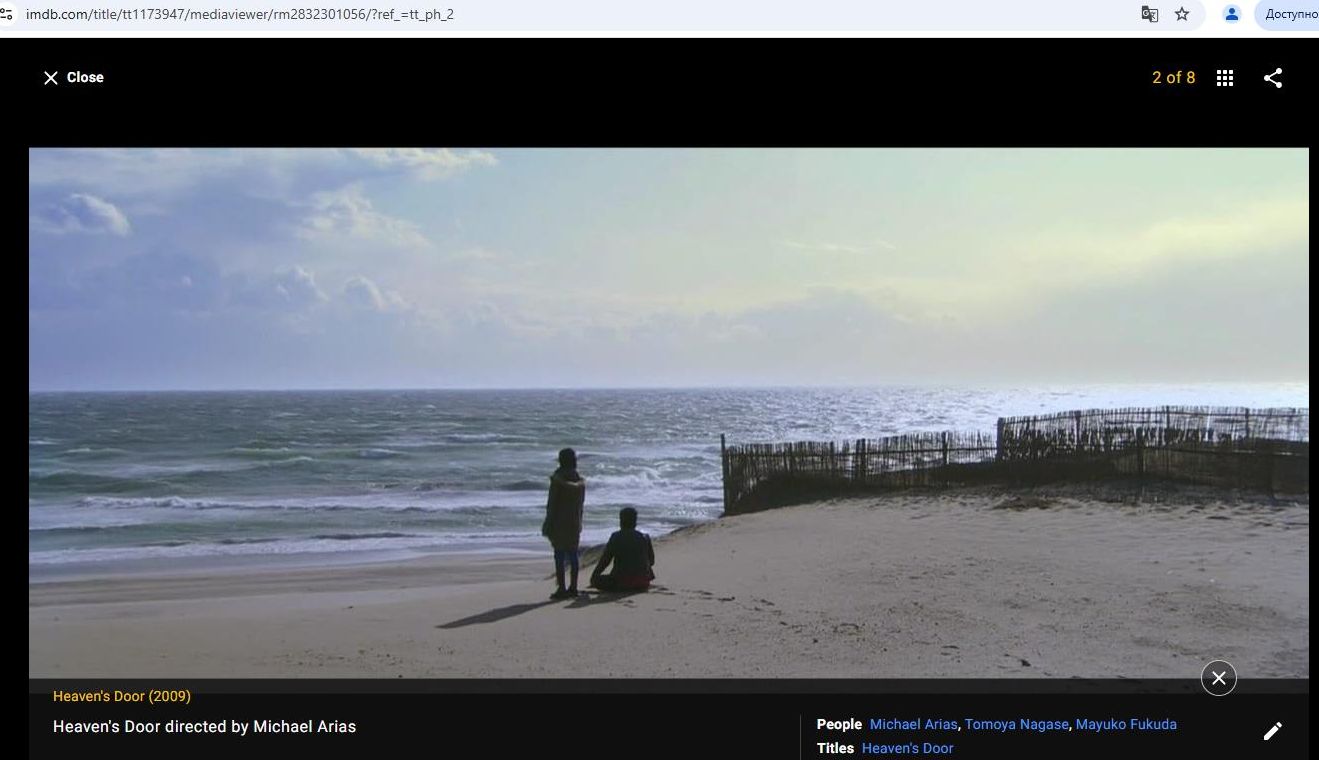Click the '2 of 8' photo counter
The height and width of the screenshot is (760, 1319).
pyautogui.click(x=1173, y=78)
